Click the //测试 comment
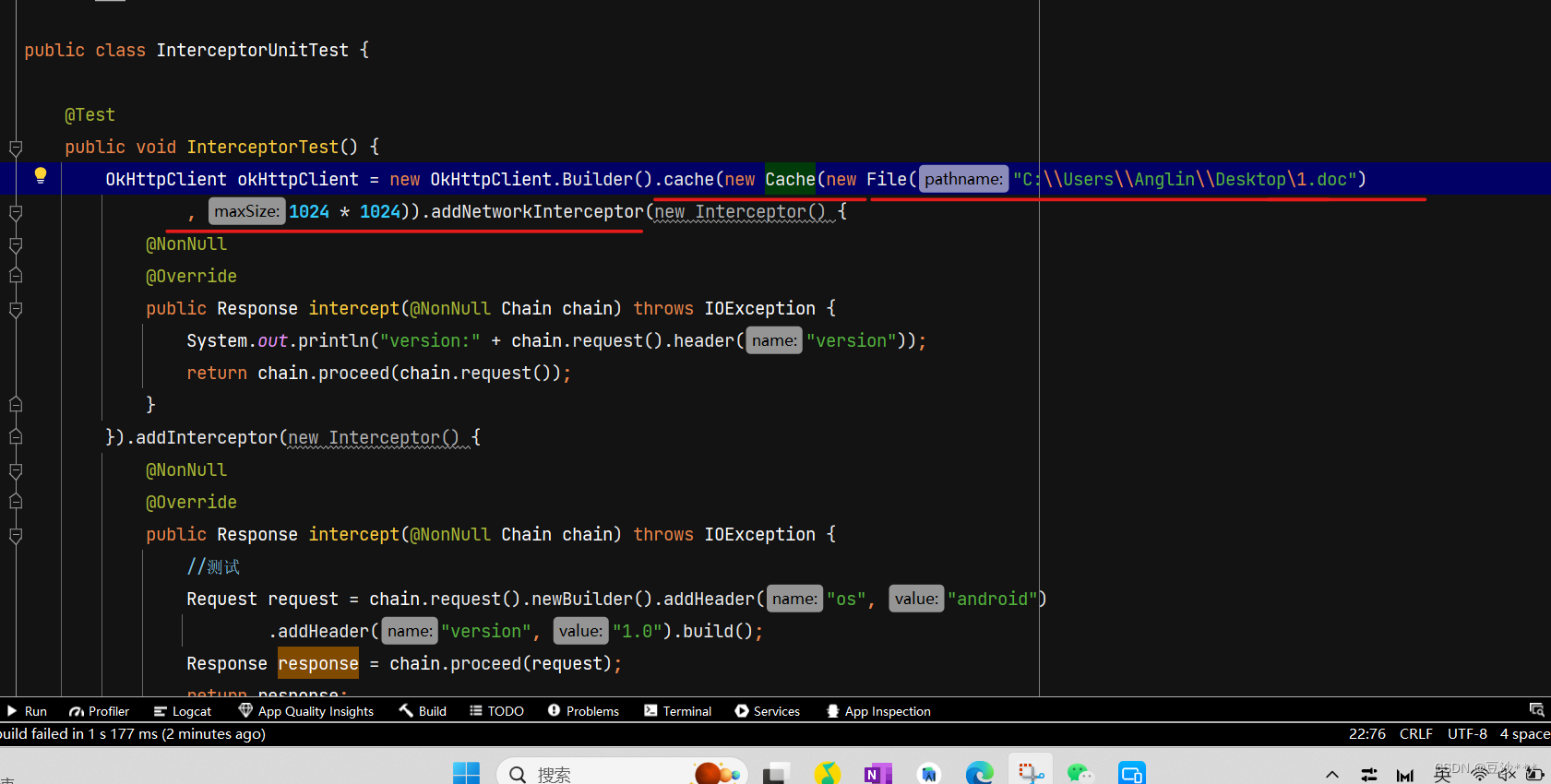This screenshot has height=784, width=1551. tap(213, 566)
